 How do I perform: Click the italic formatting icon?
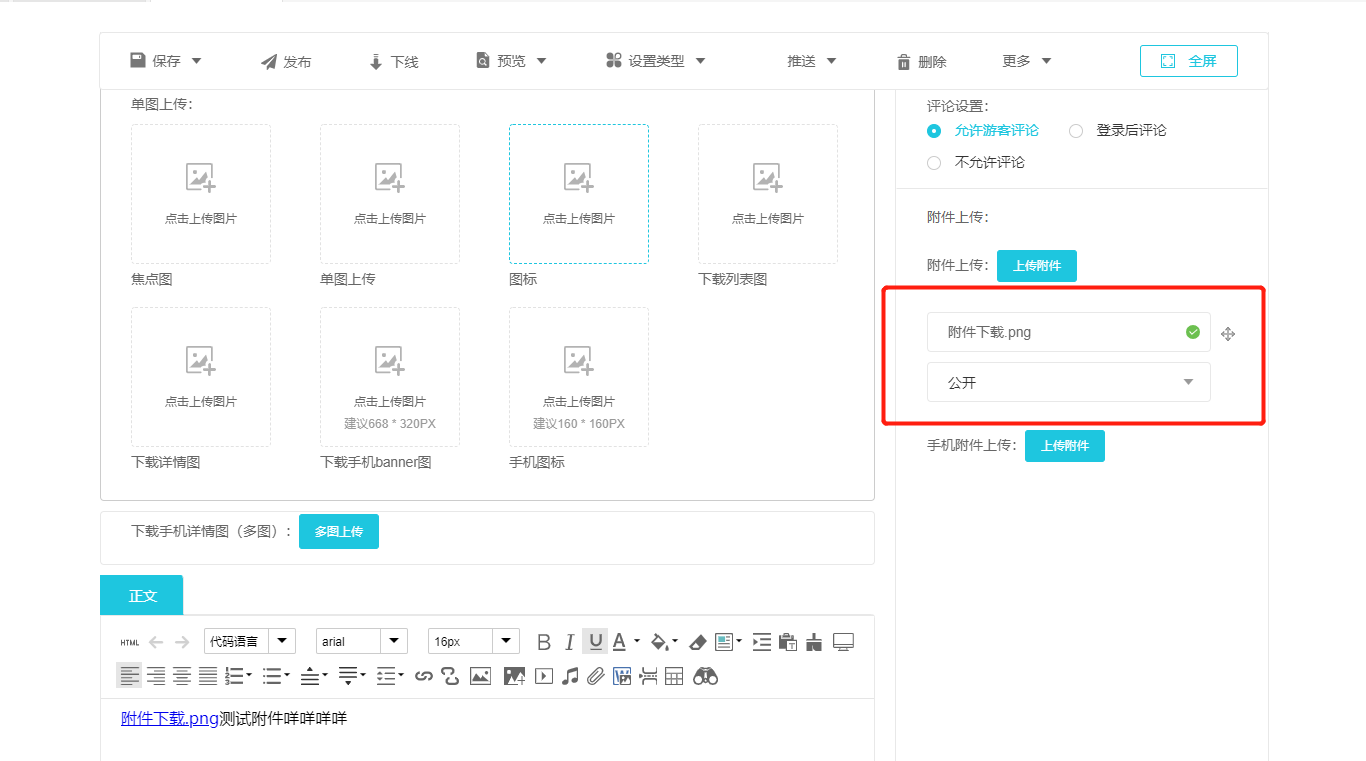coord(570,642)
